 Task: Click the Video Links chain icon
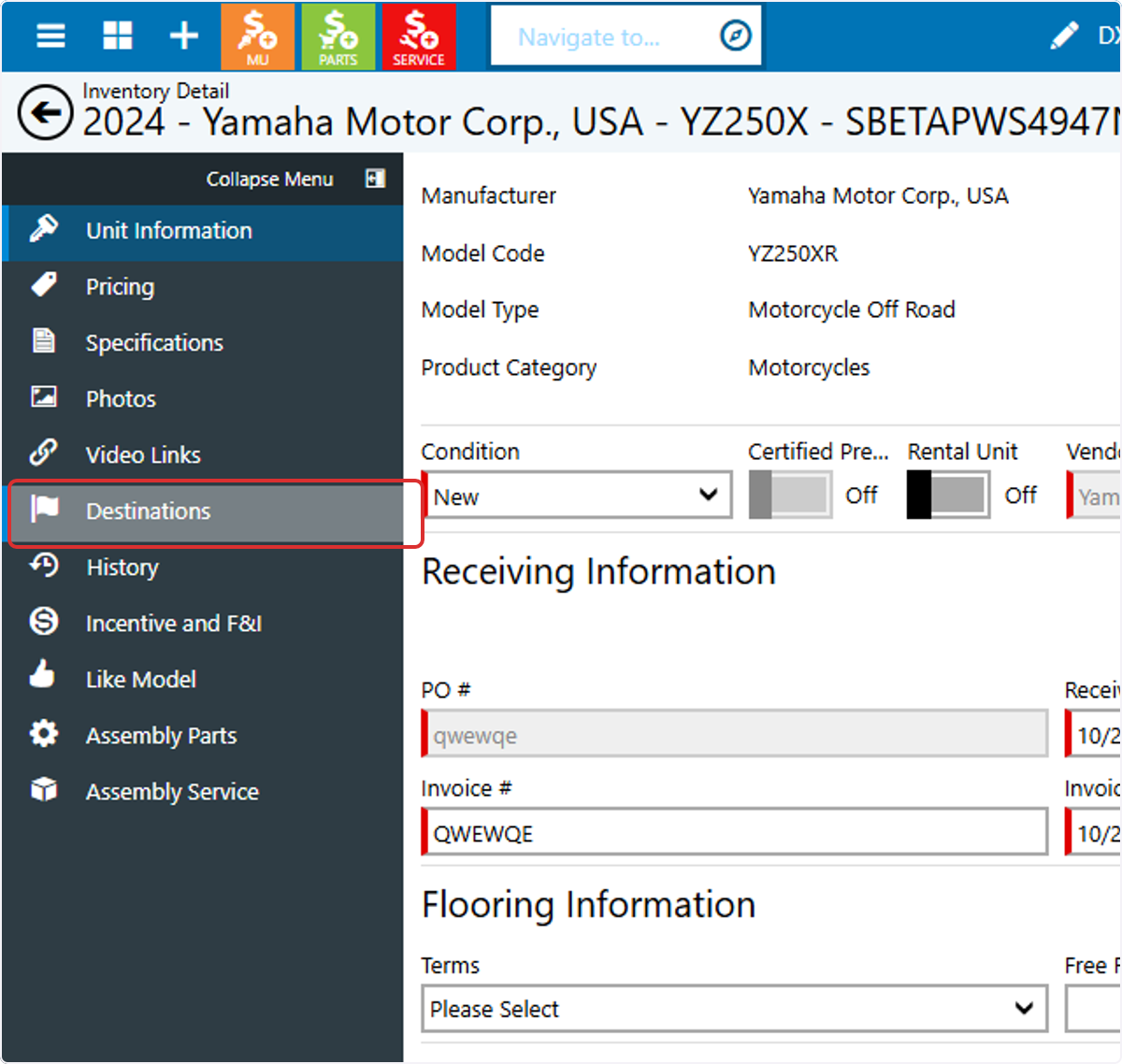(44, 453)
